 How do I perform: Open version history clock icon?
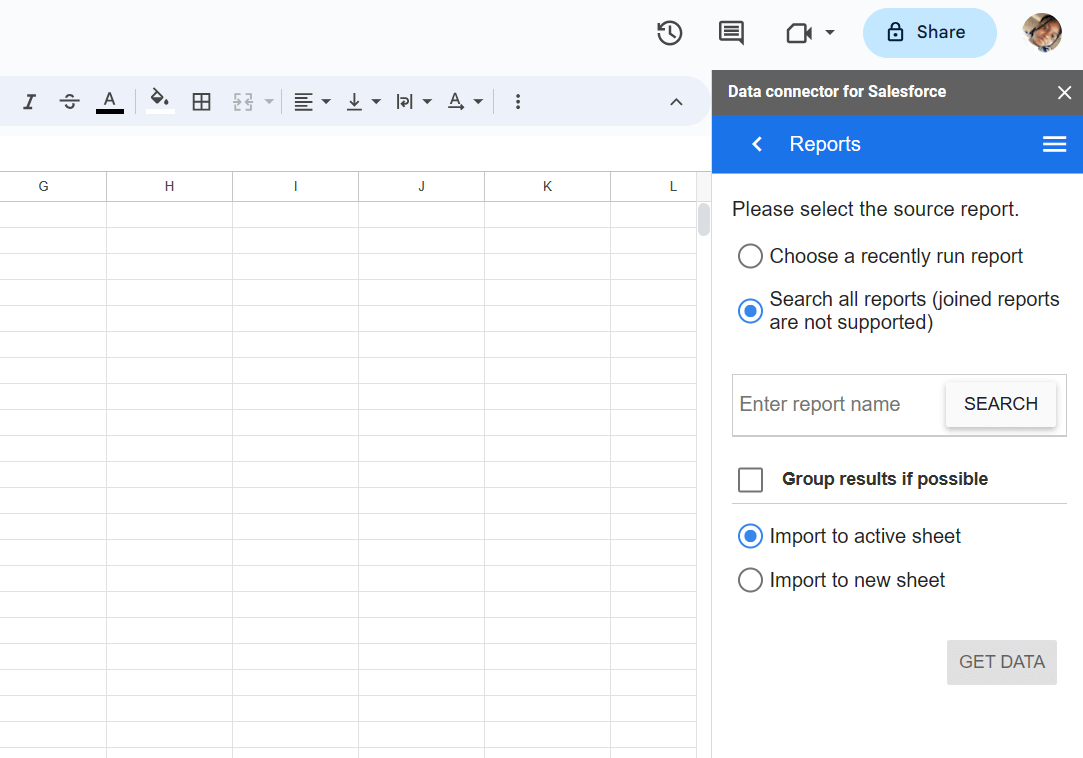coord(669,32)
